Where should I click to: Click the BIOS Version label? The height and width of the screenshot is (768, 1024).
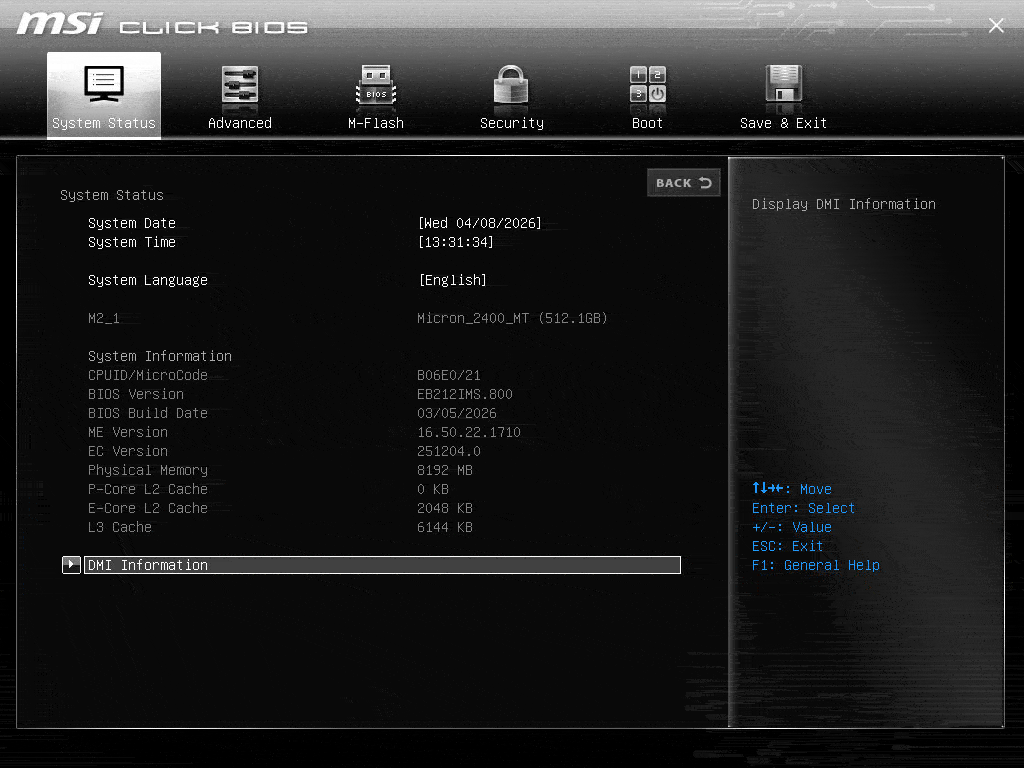[x=136, y=394]
